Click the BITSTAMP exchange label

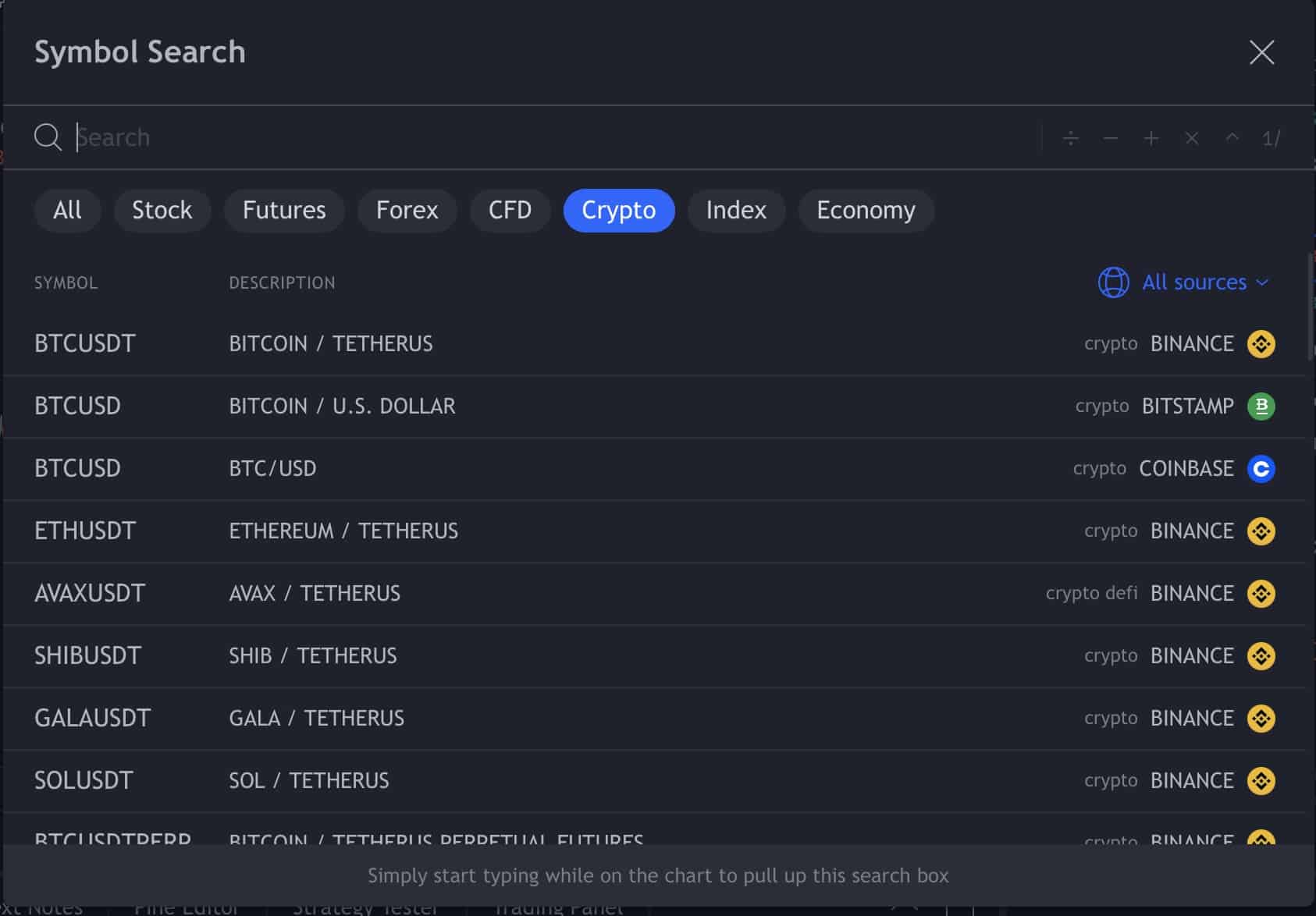click(1188, 407)
